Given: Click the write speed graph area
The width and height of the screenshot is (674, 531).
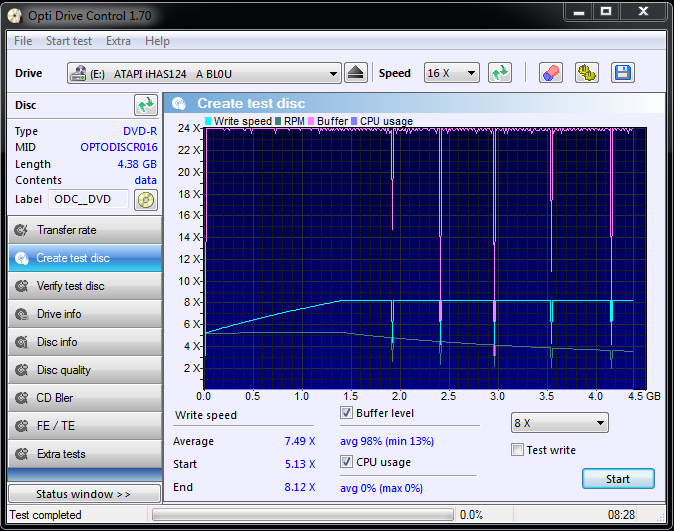Looking at the screenshot, I should pyautogui.click(x=425, y=258).
